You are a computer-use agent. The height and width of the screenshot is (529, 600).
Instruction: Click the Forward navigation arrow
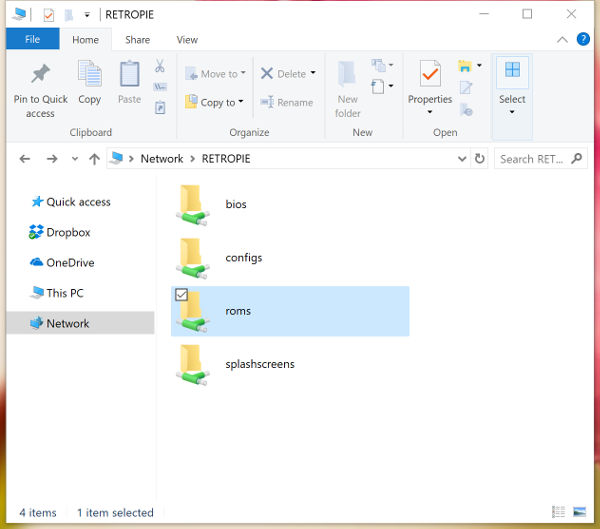[52, 158]
